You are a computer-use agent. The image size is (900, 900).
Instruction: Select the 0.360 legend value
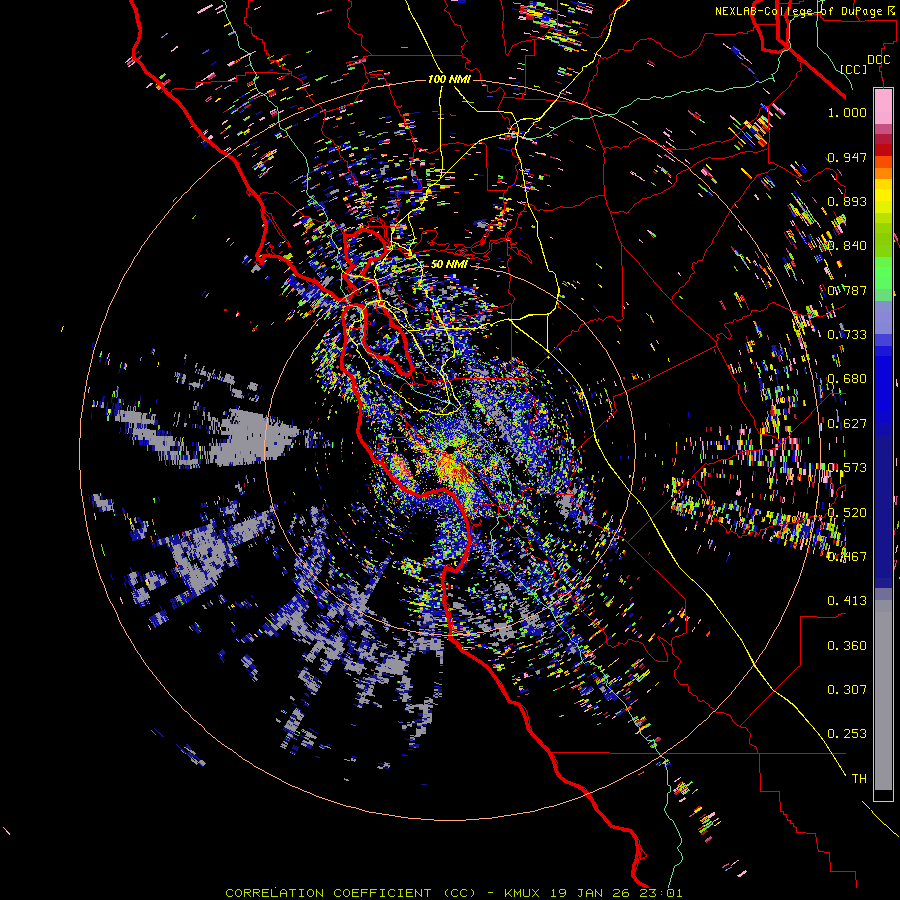[847, 646]
